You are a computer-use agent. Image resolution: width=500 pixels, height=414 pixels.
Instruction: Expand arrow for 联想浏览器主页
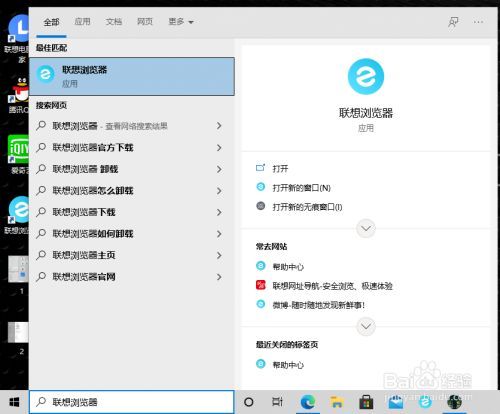(219, 255)
